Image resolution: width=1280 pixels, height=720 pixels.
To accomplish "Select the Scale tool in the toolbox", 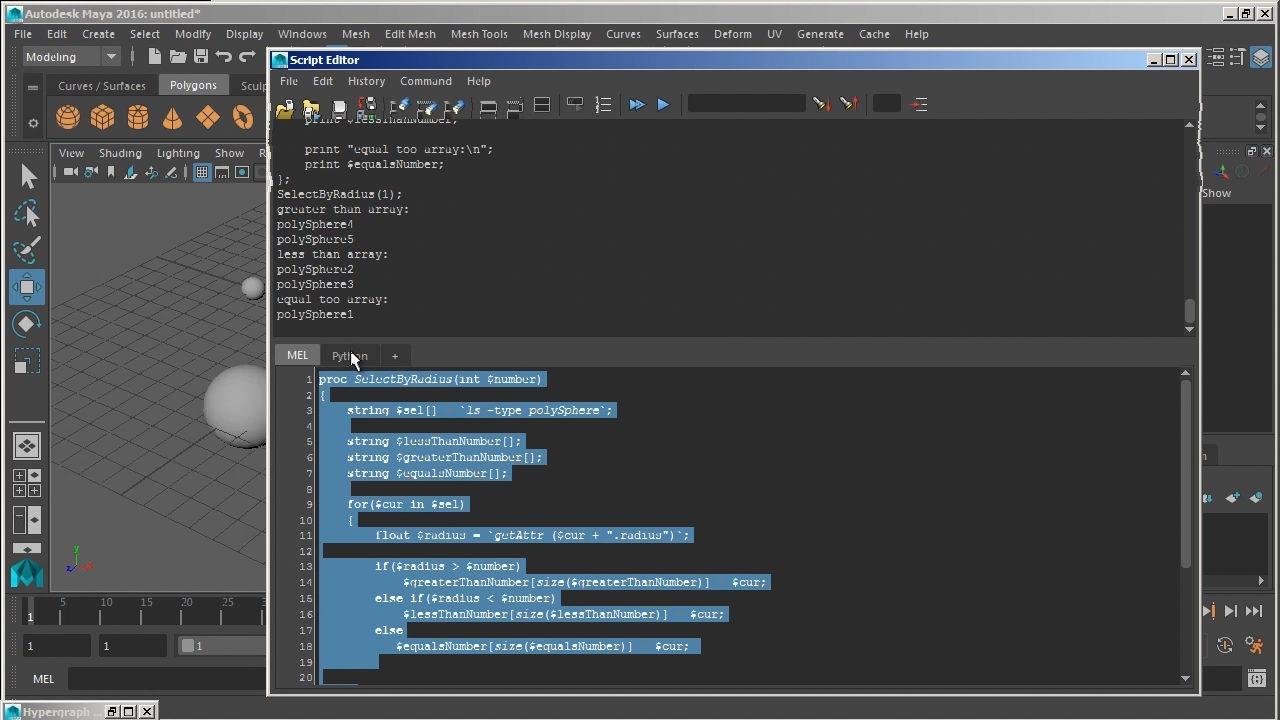I will point(27,361).
